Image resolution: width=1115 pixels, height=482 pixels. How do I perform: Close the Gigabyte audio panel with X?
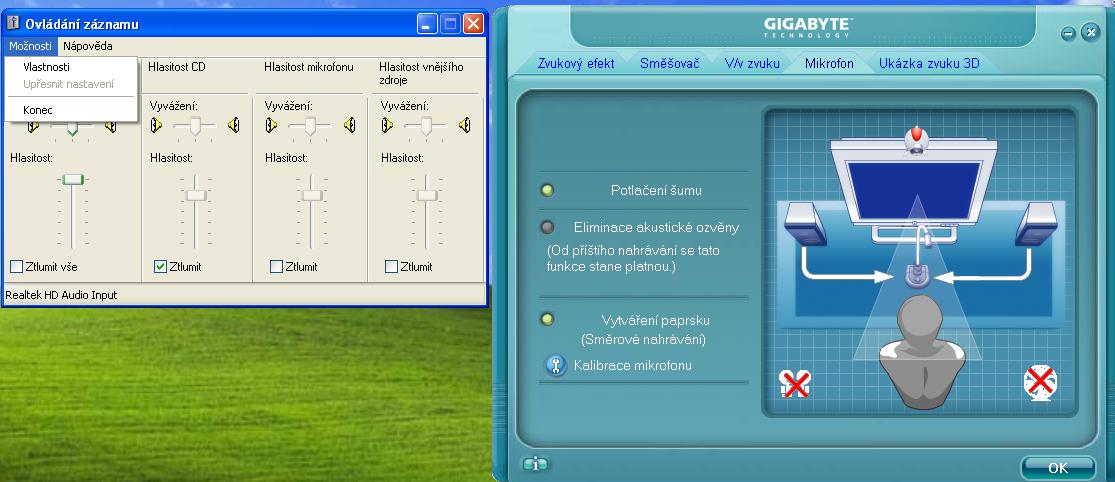click(1090, 31)
